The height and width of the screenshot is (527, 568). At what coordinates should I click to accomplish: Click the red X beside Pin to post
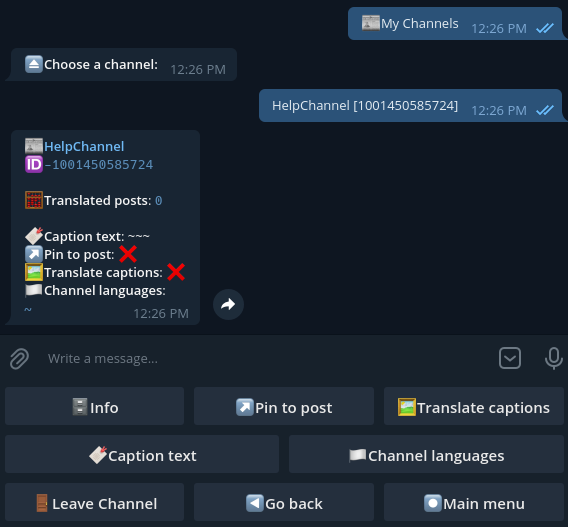click(128, 254)
